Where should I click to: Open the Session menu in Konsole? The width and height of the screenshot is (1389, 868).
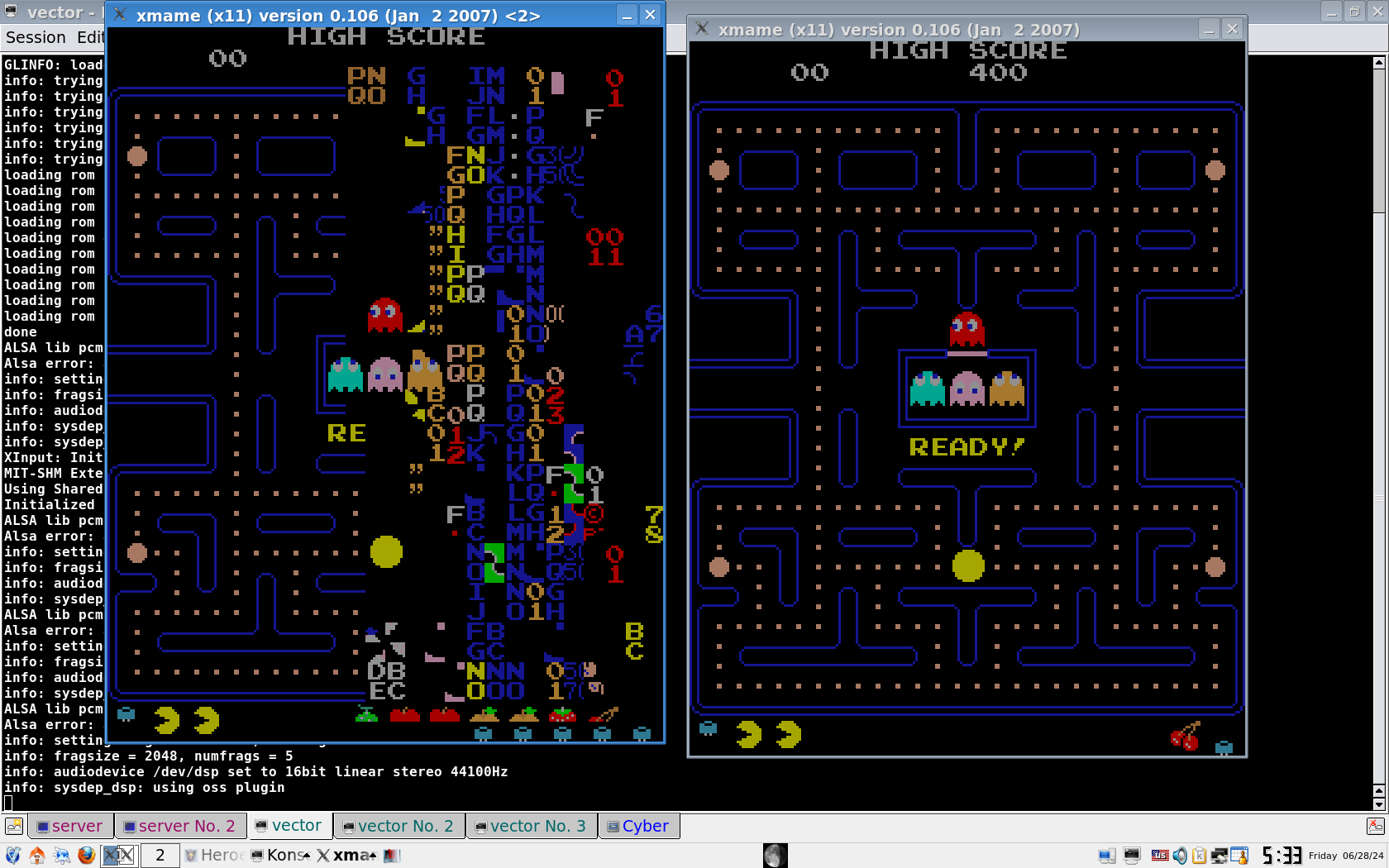(x=36, y=37)
